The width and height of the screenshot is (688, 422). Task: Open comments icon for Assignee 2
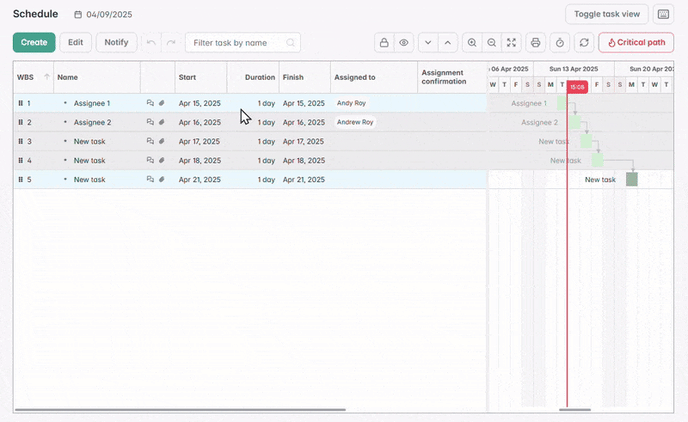click(150, 122)
